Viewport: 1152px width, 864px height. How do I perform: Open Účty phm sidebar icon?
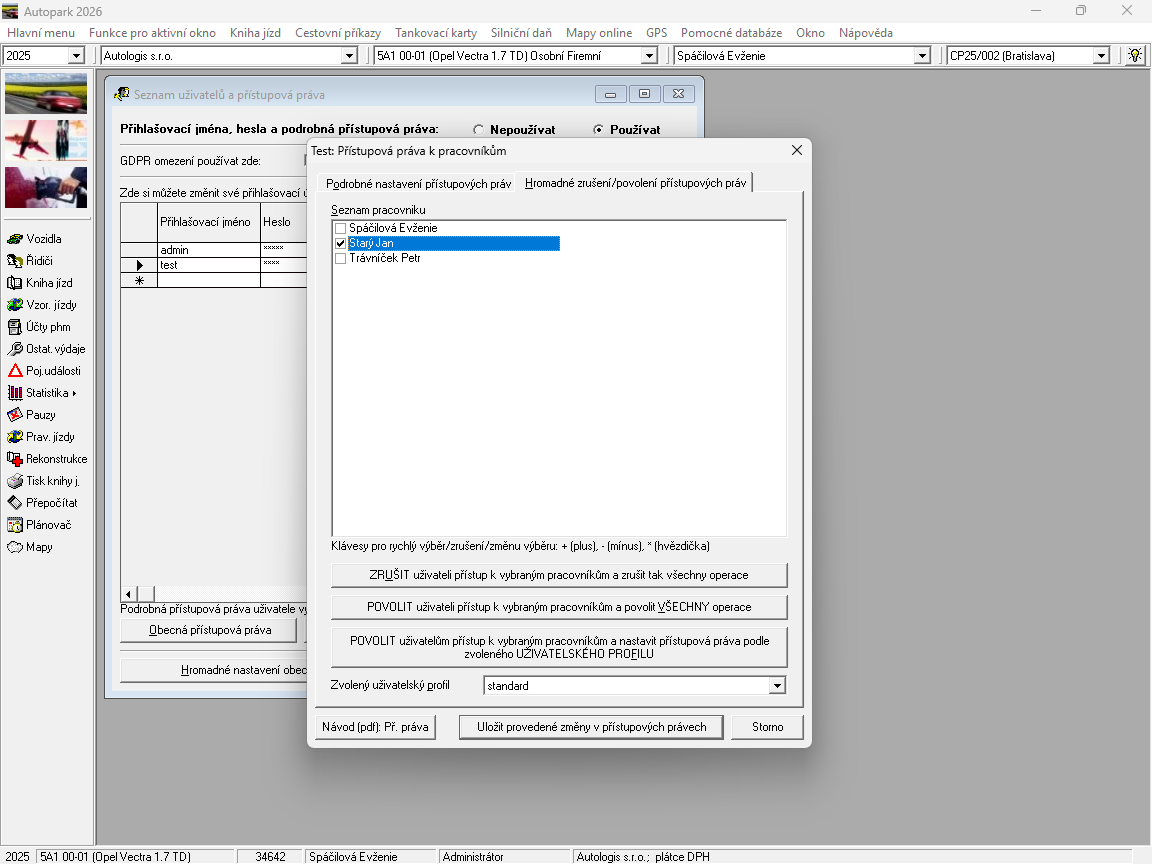[x=15, y=327]
